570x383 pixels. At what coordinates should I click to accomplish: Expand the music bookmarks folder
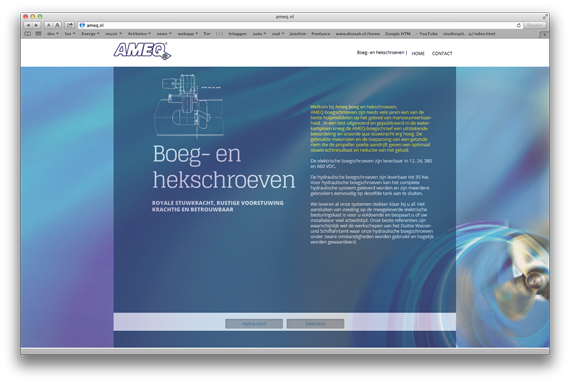click(x=113, y=33)
